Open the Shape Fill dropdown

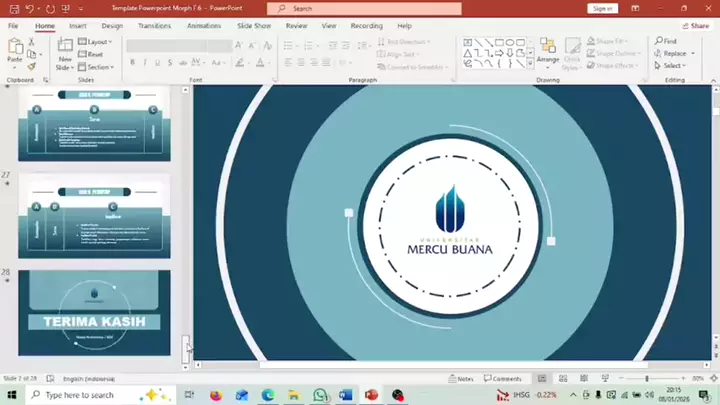click(x=607, y=41)
